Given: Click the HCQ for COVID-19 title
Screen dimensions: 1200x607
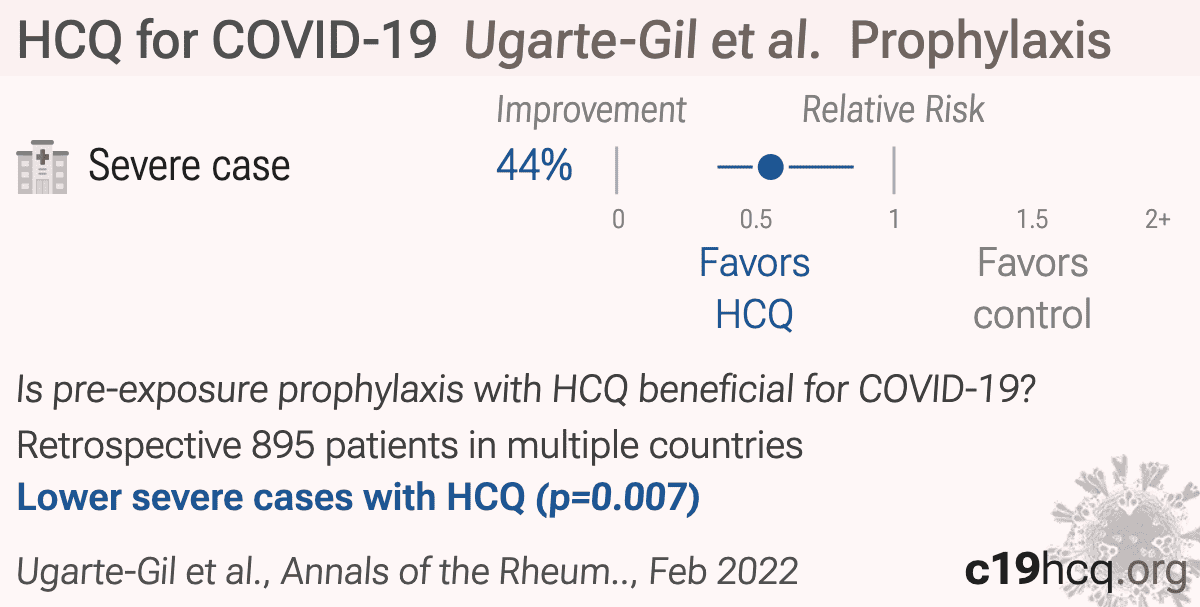Looking at the screenshot, I should (228, 41).
